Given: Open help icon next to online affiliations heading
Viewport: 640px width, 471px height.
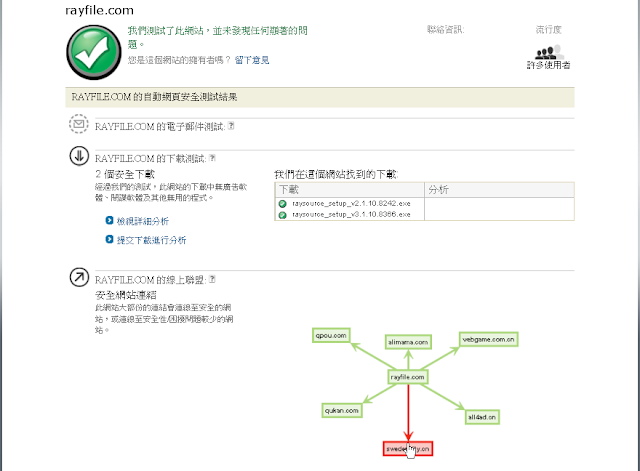Looking at the screenshot, I should click(212, 279).
